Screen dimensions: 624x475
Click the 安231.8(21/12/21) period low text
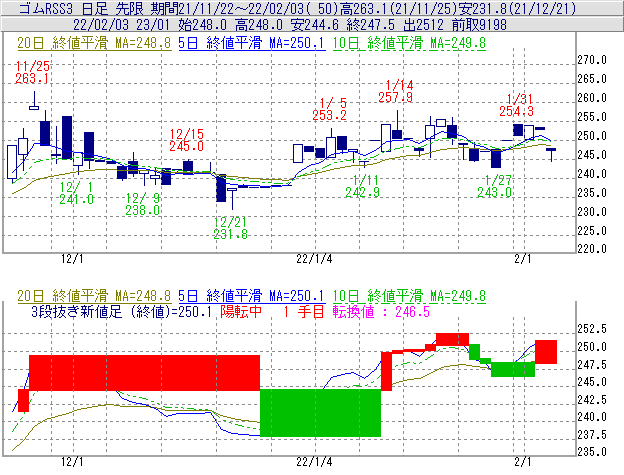[x=516, y=8]
